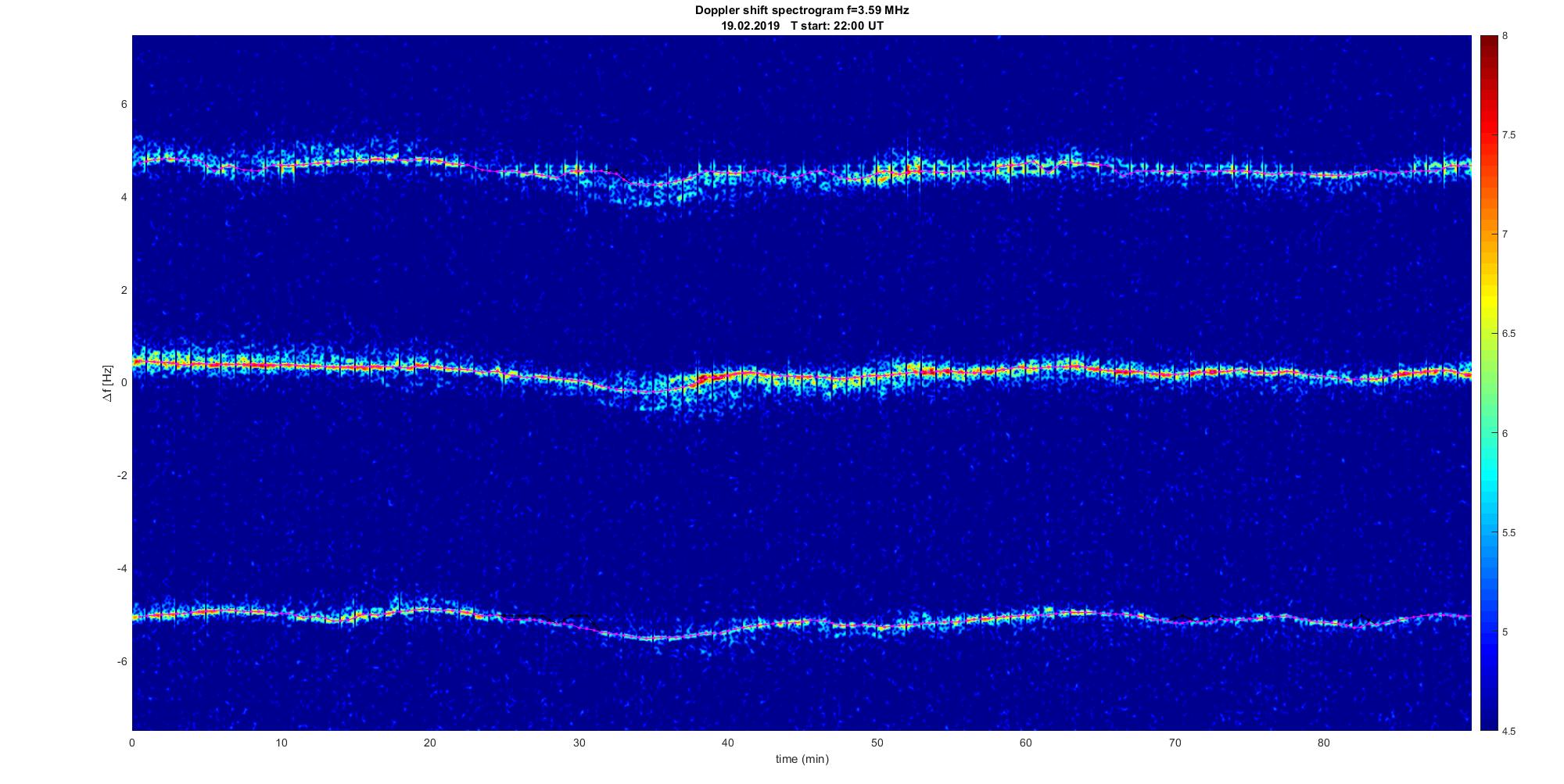Viewport: 1564px width, 784px height.
Task: Click the colorbar tick label '8'
Action: [x=1505, y=36]
